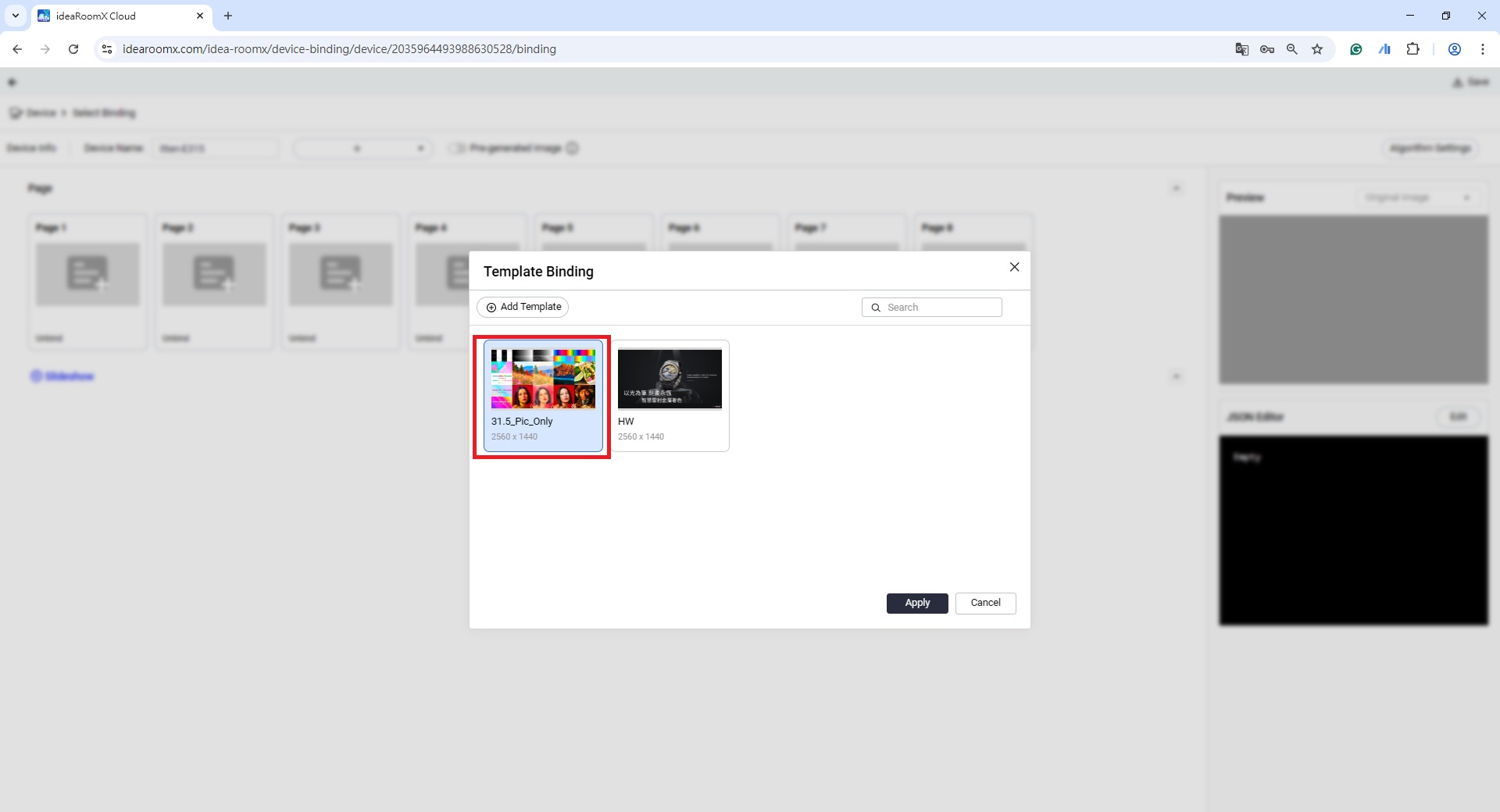
Task: Click the "HW" template name
Action: click(626, 422)
